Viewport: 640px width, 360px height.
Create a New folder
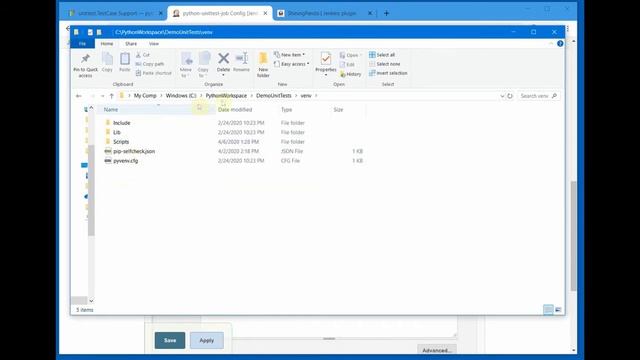click(263, 65)
